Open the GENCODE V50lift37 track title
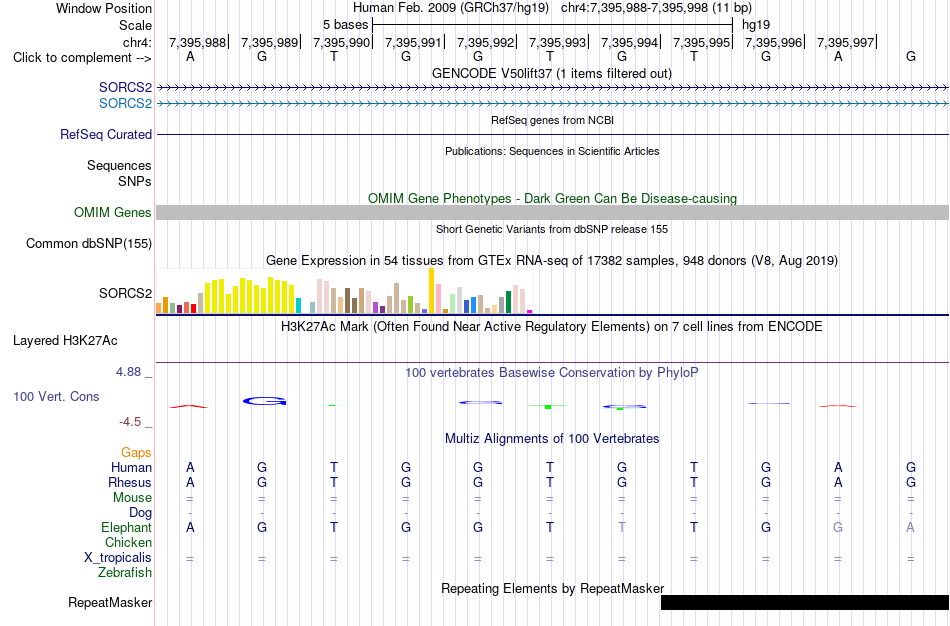Viewport: 950px width, 626px height. pos(552,73)
